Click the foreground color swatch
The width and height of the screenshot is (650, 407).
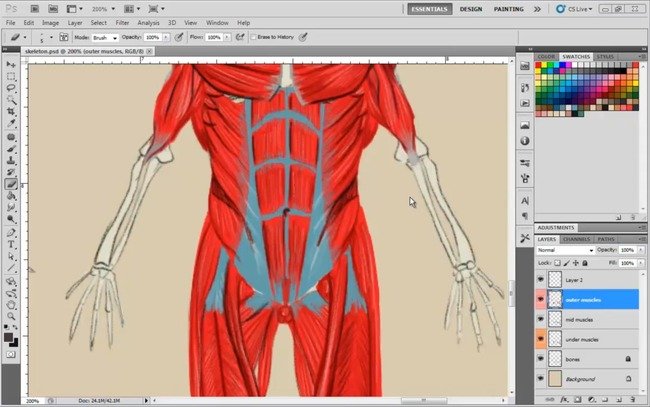tap(8, 337)
